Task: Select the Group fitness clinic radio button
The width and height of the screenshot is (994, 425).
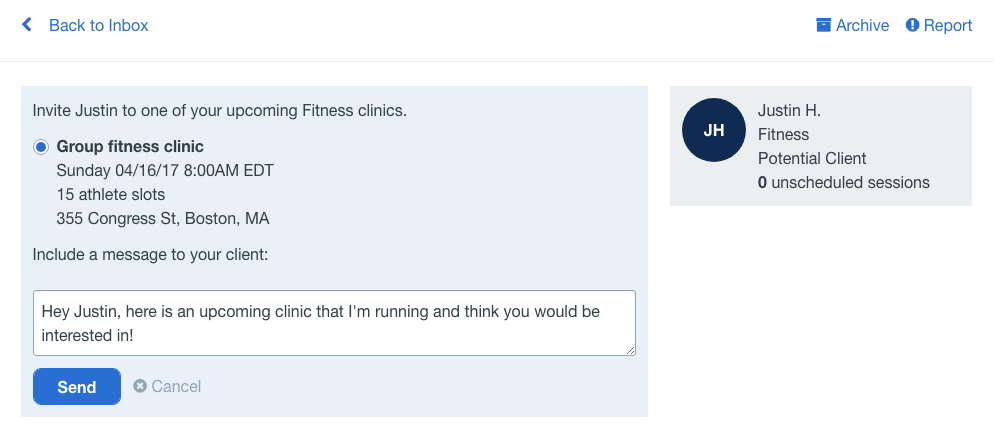Action: click(x=41, y=147)
